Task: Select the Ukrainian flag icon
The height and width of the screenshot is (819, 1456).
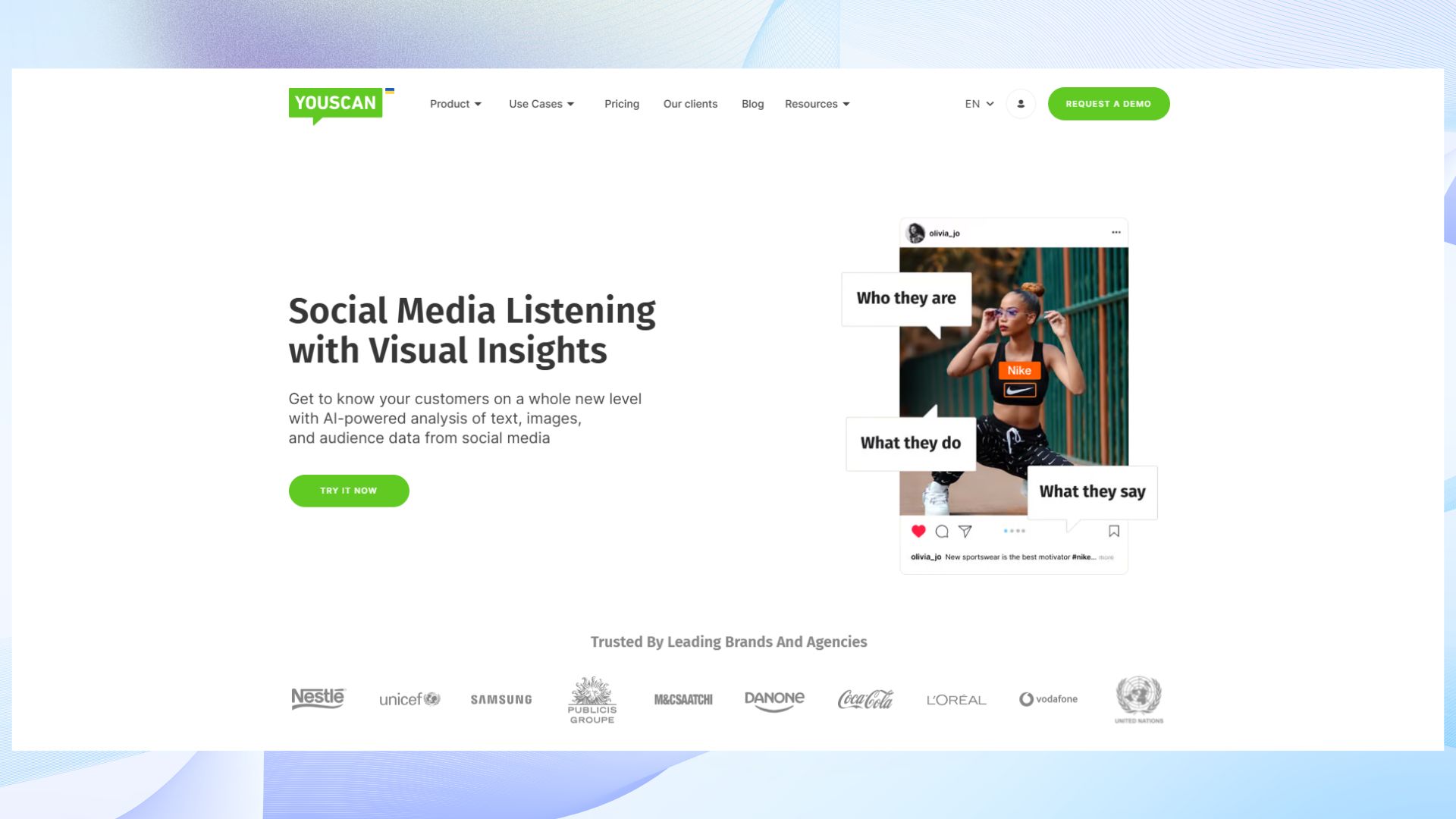Action: (x=391, y=91)
